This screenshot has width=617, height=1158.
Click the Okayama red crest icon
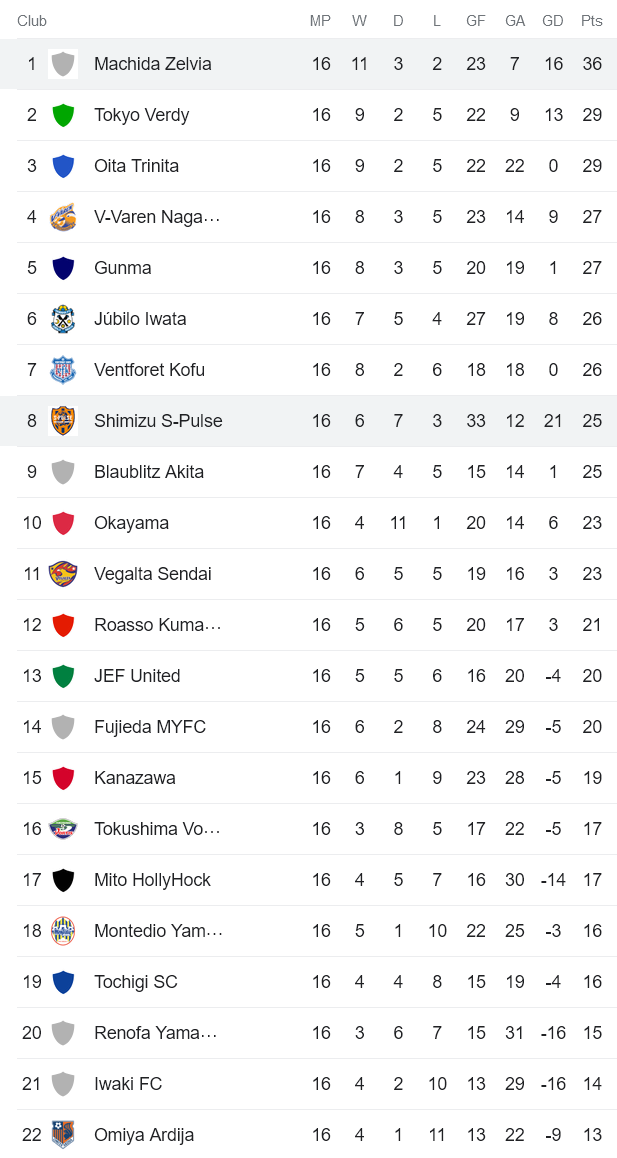pos(63,522)
